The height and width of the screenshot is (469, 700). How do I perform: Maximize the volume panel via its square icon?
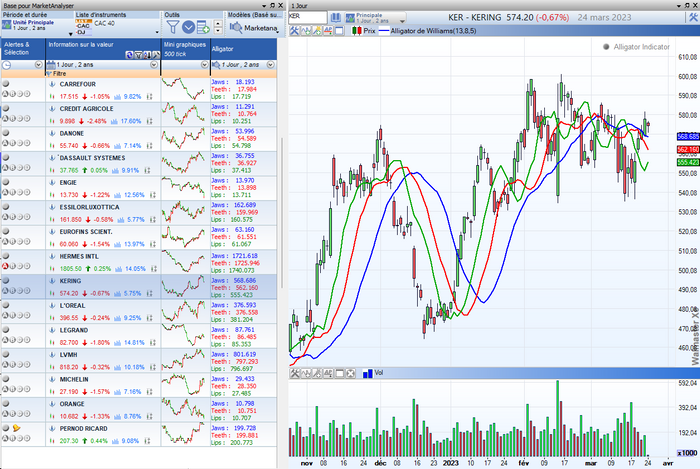[339, 373]
